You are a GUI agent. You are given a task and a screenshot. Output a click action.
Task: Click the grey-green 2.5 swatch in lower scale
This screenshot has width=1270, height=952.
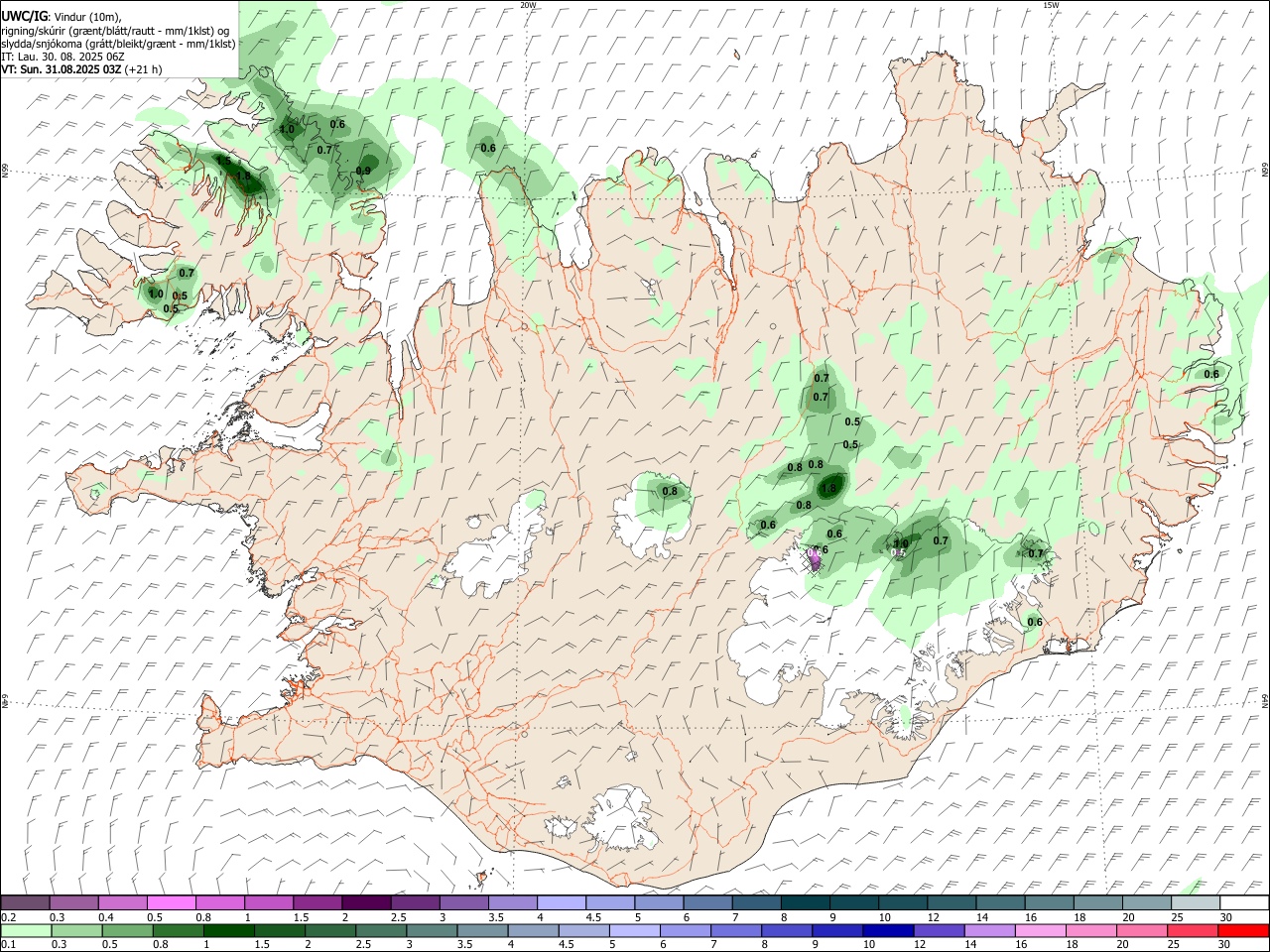point(380,931)
